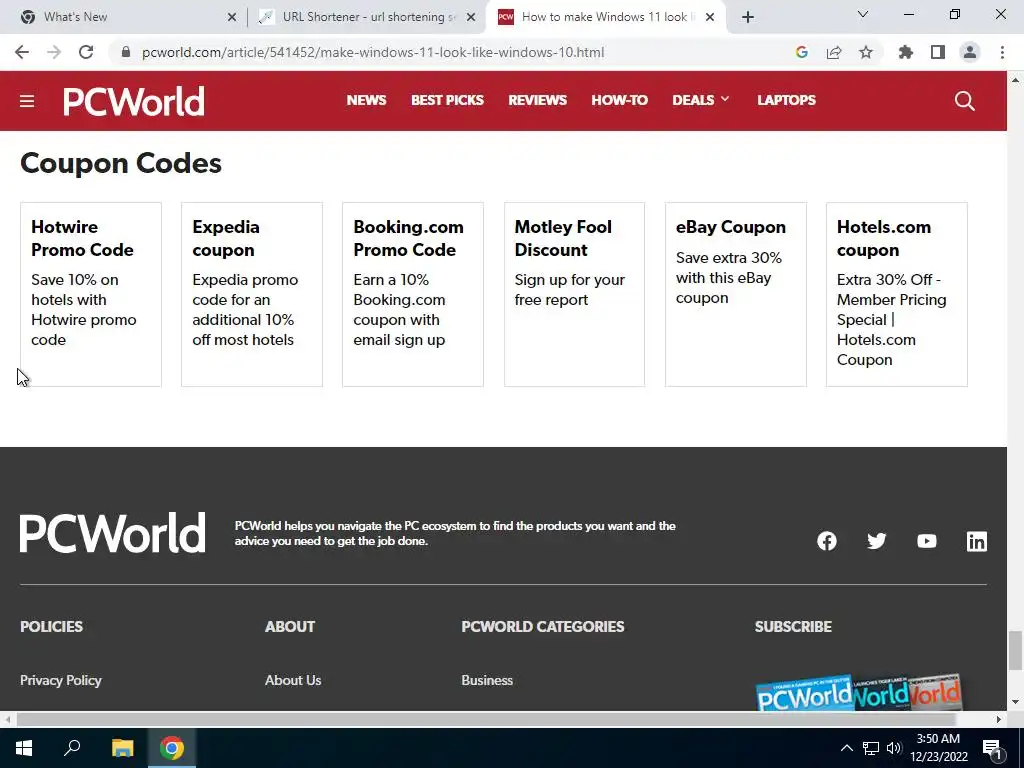Open the tab search dropdown arrow
Image resolution: width=1024 pixels, height=768 pixels.
click(863, 14)
